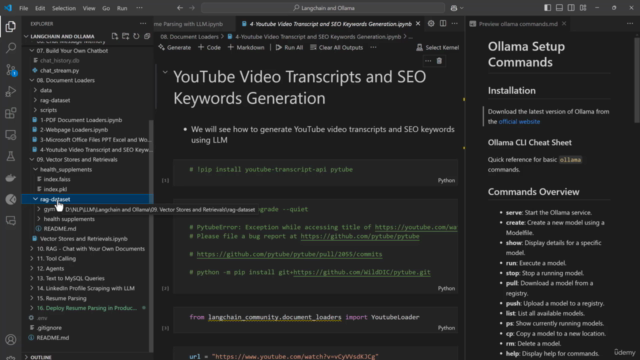Open the official website link

[519, 122]
